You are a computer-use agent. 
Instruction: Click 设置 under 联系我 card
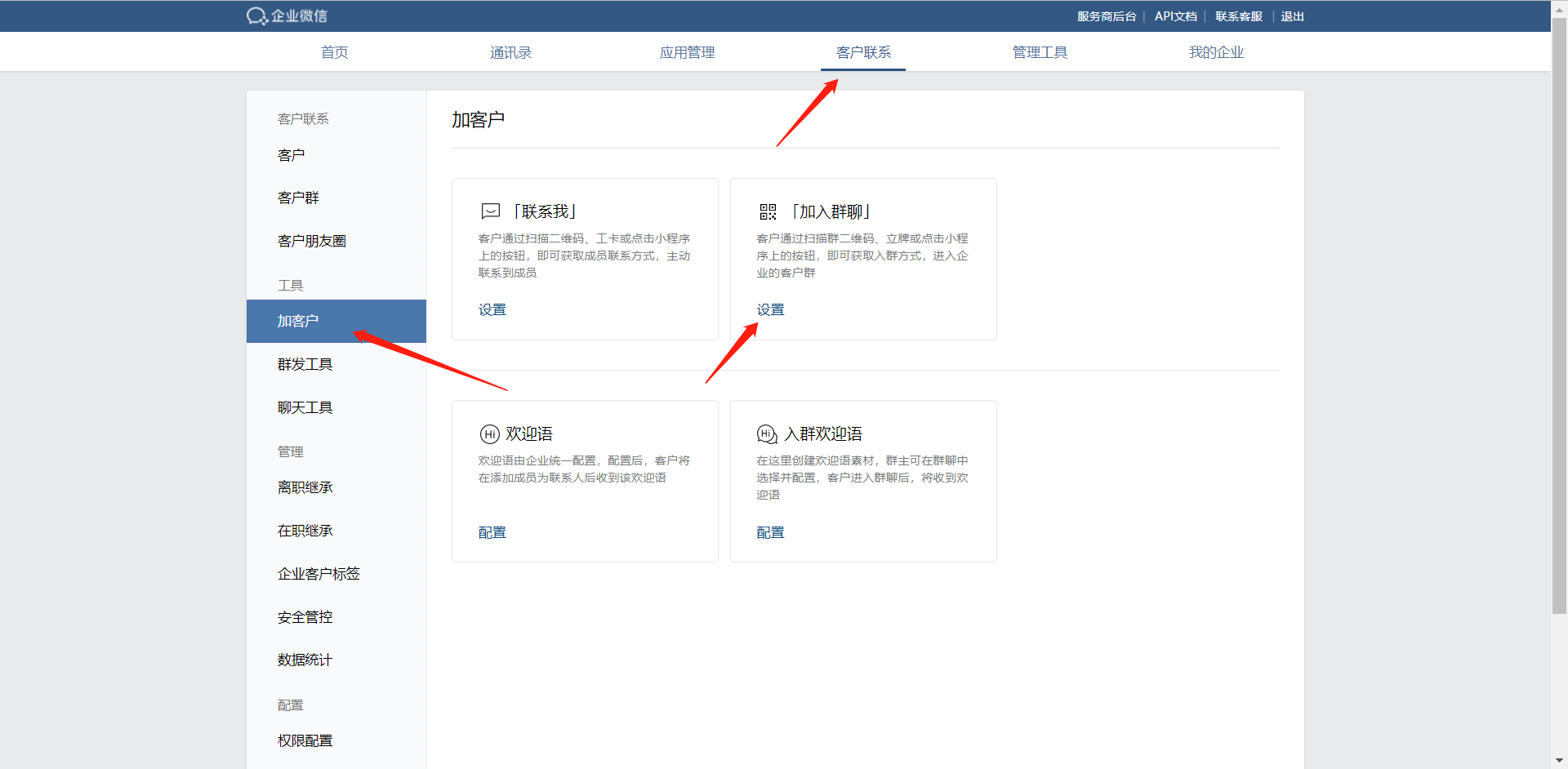pos(492,310)
